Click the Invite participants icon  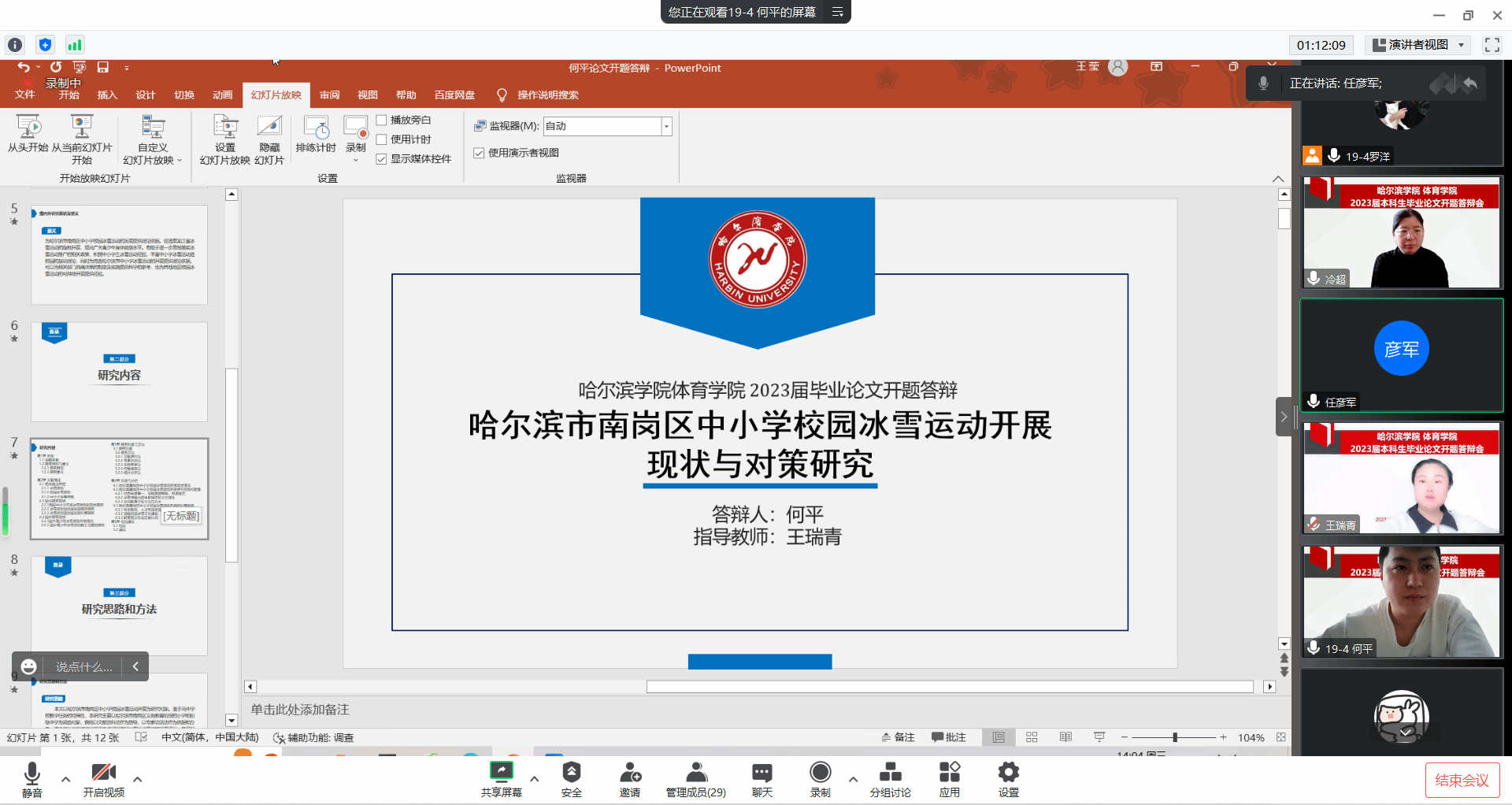click(x=630, y=772)
